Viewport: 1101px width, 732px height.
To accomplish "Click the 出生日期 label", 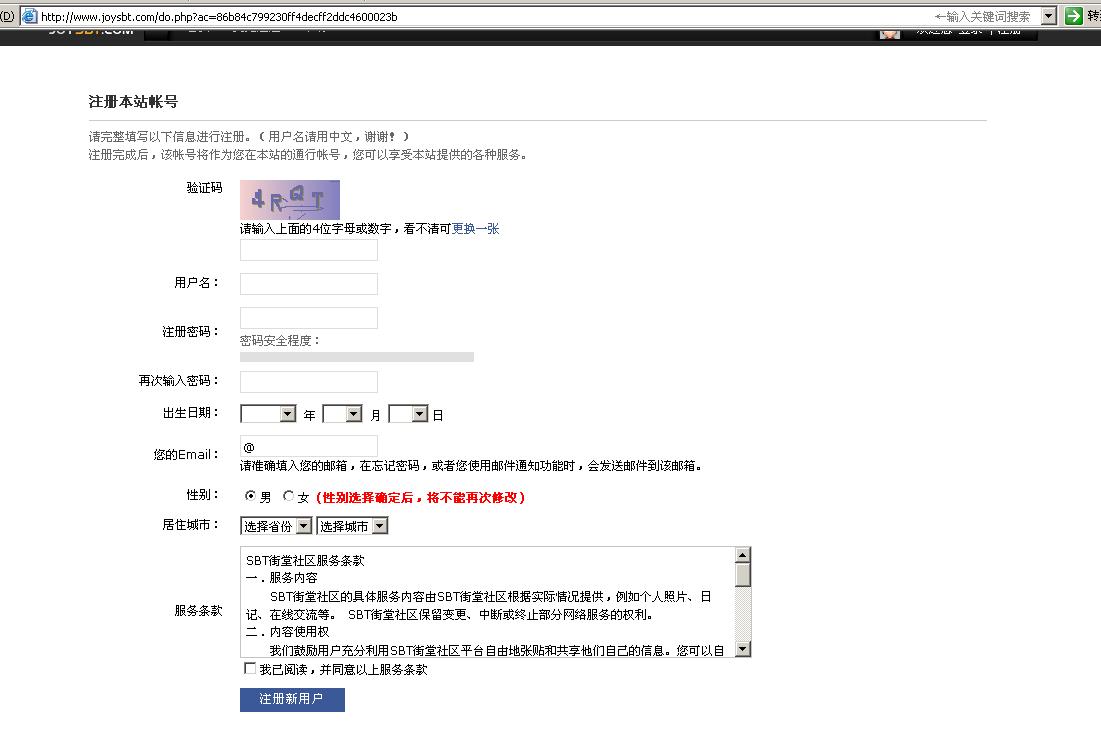I will click(x=191, y=413).
